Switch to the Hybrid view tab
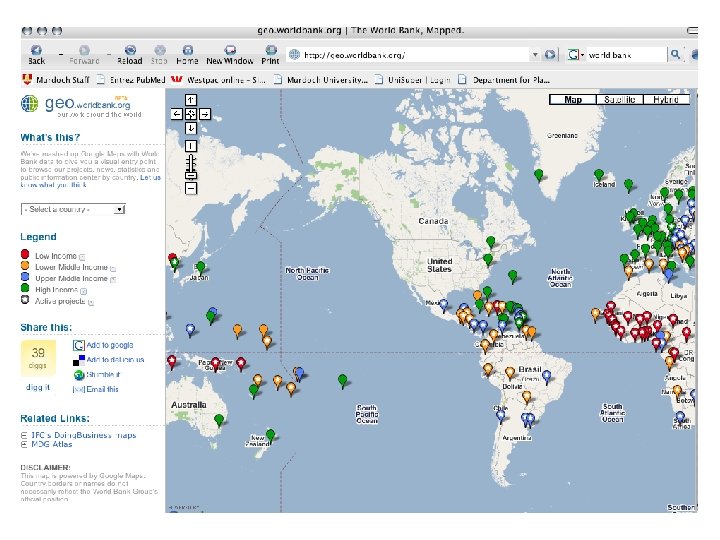This screenshot has height=540, width=720. coord(666,100)
